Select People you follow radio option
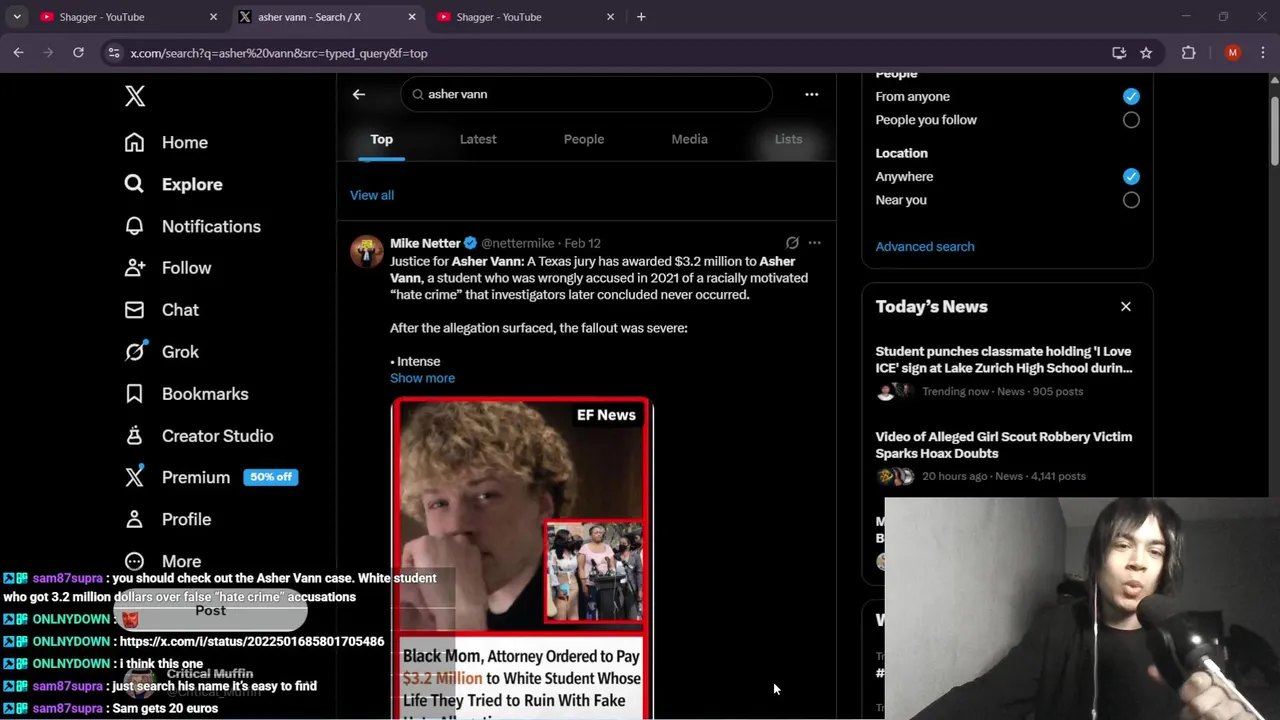Screen dimensions: 1280x720 click(x=1131, y=120)
